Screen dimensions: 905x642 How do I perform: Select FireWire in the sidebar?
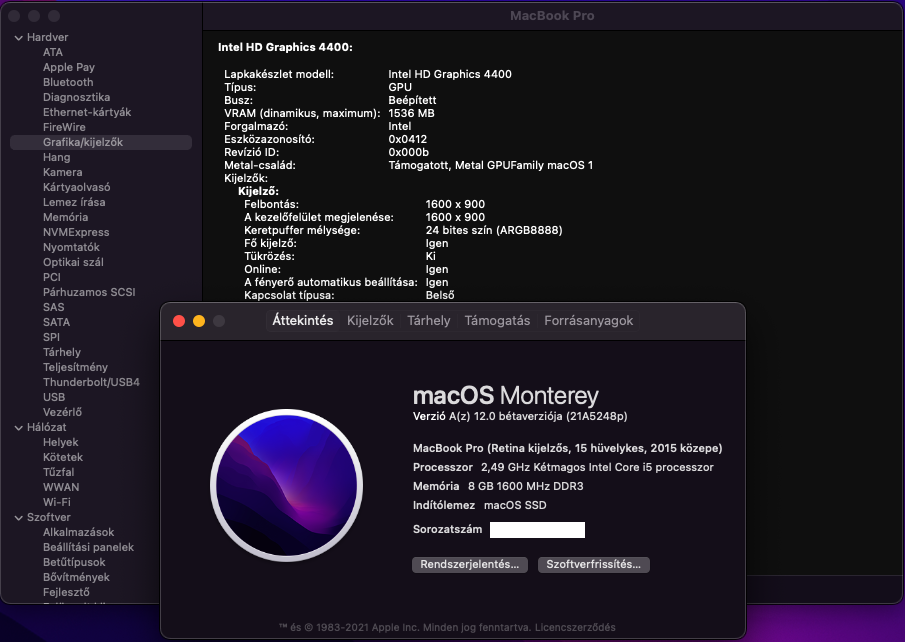pos(64,127)
